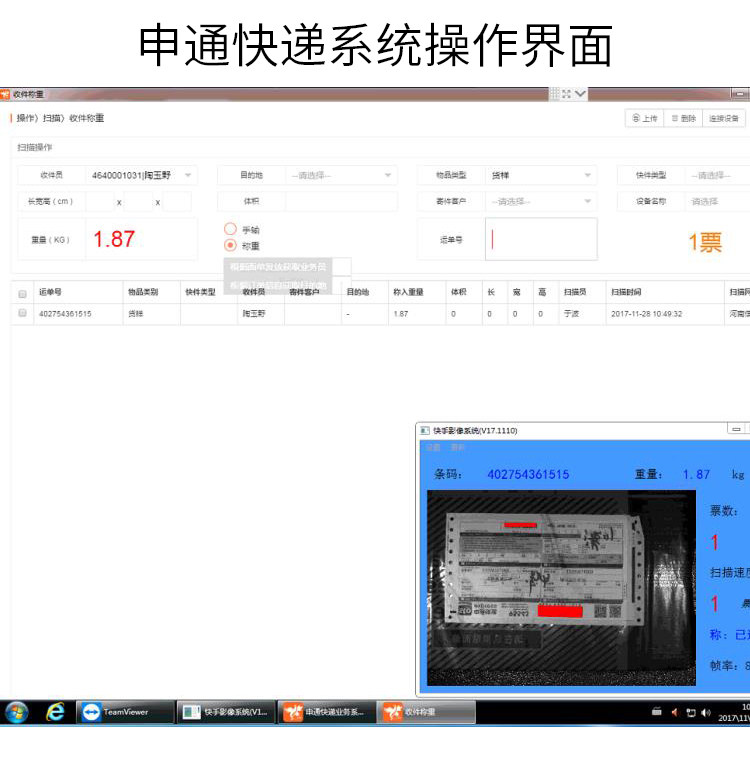Viewport: 750px width, 768px height.
Task: Click table cell 于波
Action: coord(571,313)
